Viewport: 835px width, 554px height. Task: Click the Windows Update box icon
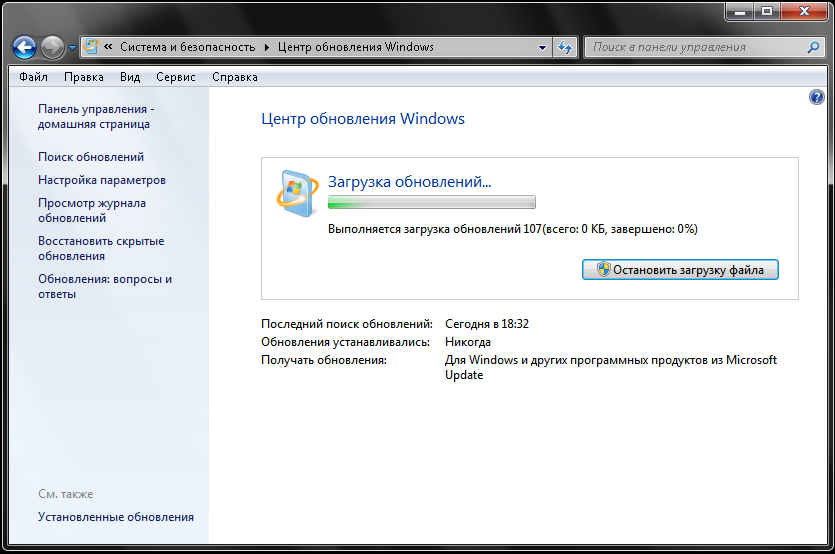tap(297, 193)
